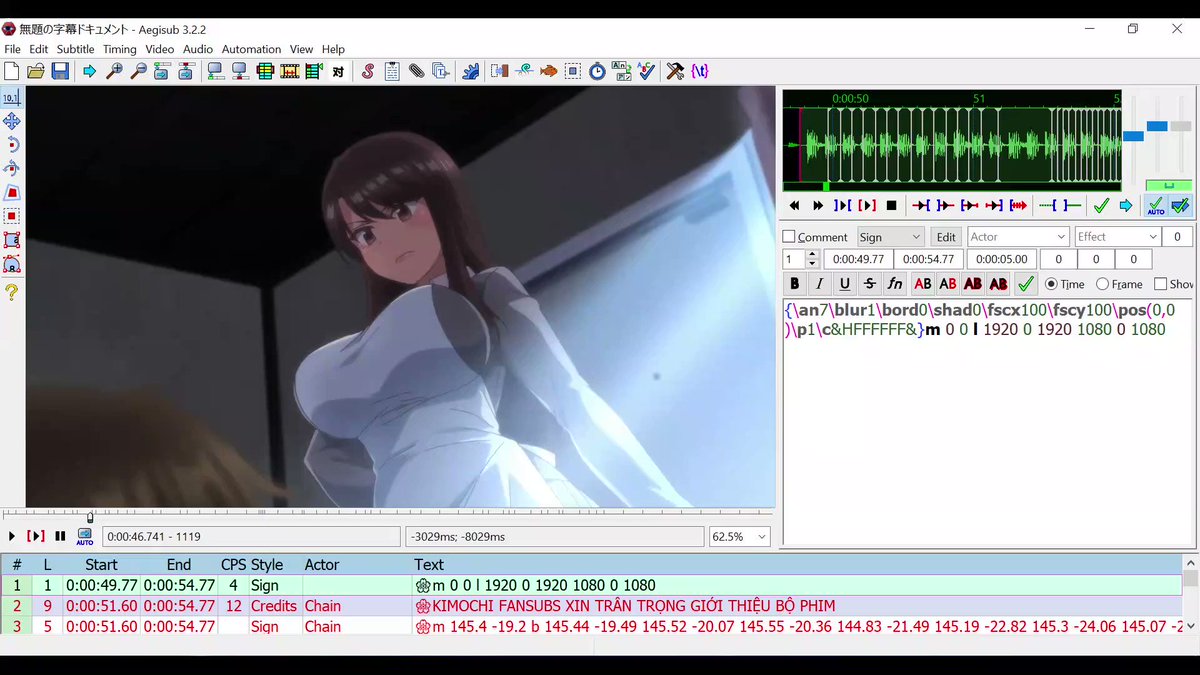The width and height of the screenshot is (1200, 675).
Task: Open the Video menu
Action: coord(159,49)
